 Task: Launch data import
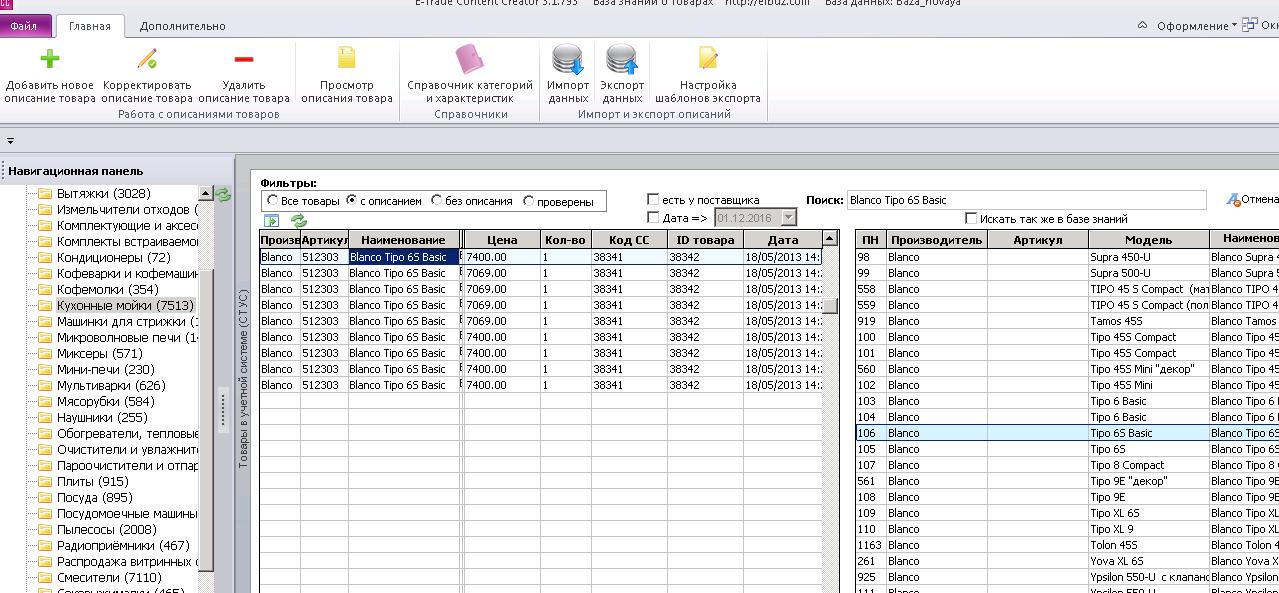click(x=568, y=75)
